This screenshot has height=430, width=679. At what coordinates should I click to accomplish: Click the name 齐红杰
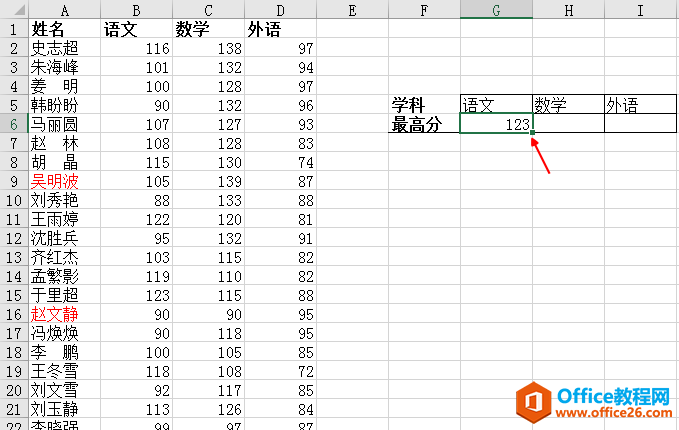[54, 257]
